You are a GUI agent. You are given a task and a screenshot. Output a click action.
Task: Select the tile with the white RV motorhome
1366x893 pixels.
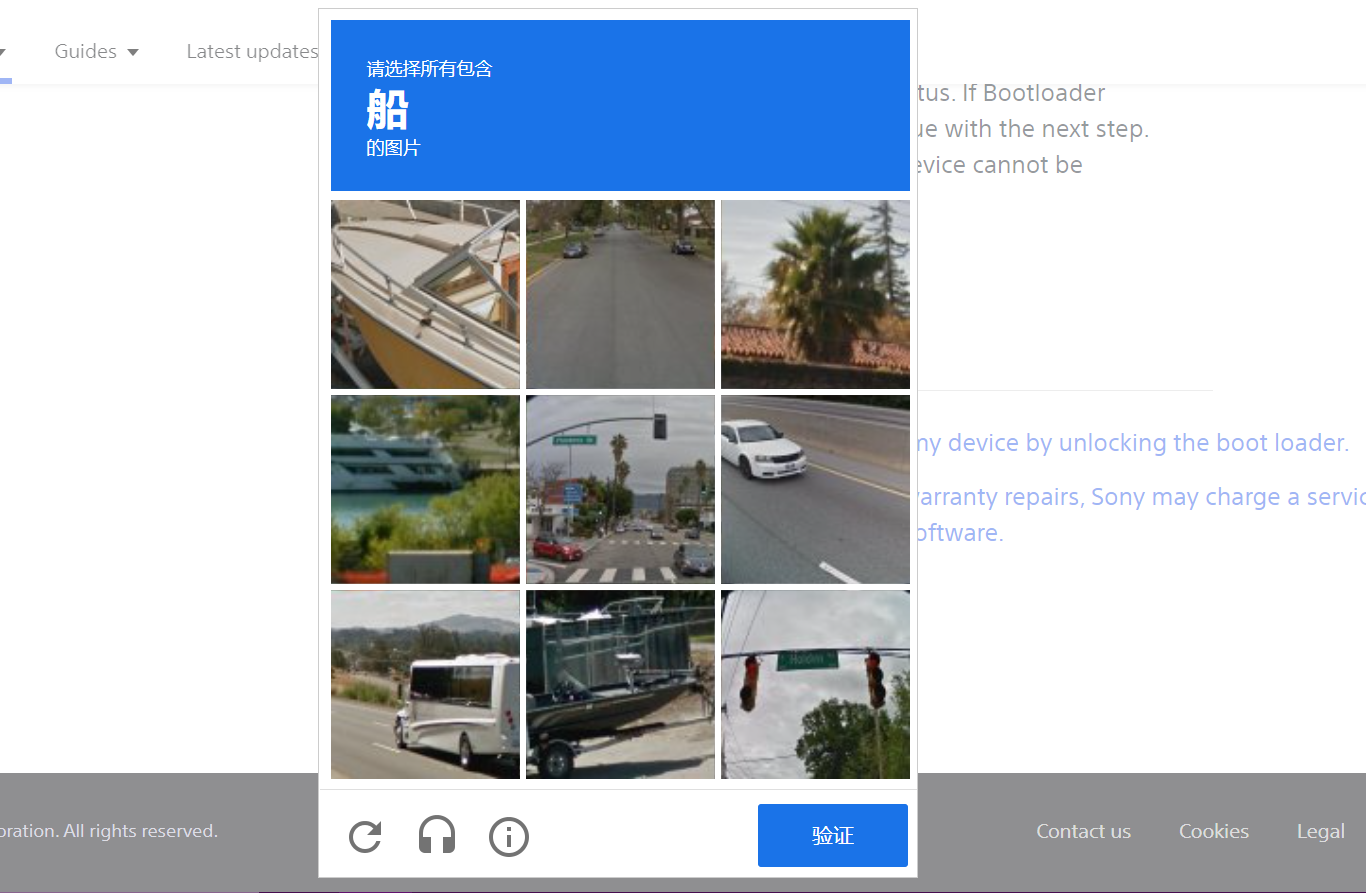pyautogui.click(x=425, y=684)
